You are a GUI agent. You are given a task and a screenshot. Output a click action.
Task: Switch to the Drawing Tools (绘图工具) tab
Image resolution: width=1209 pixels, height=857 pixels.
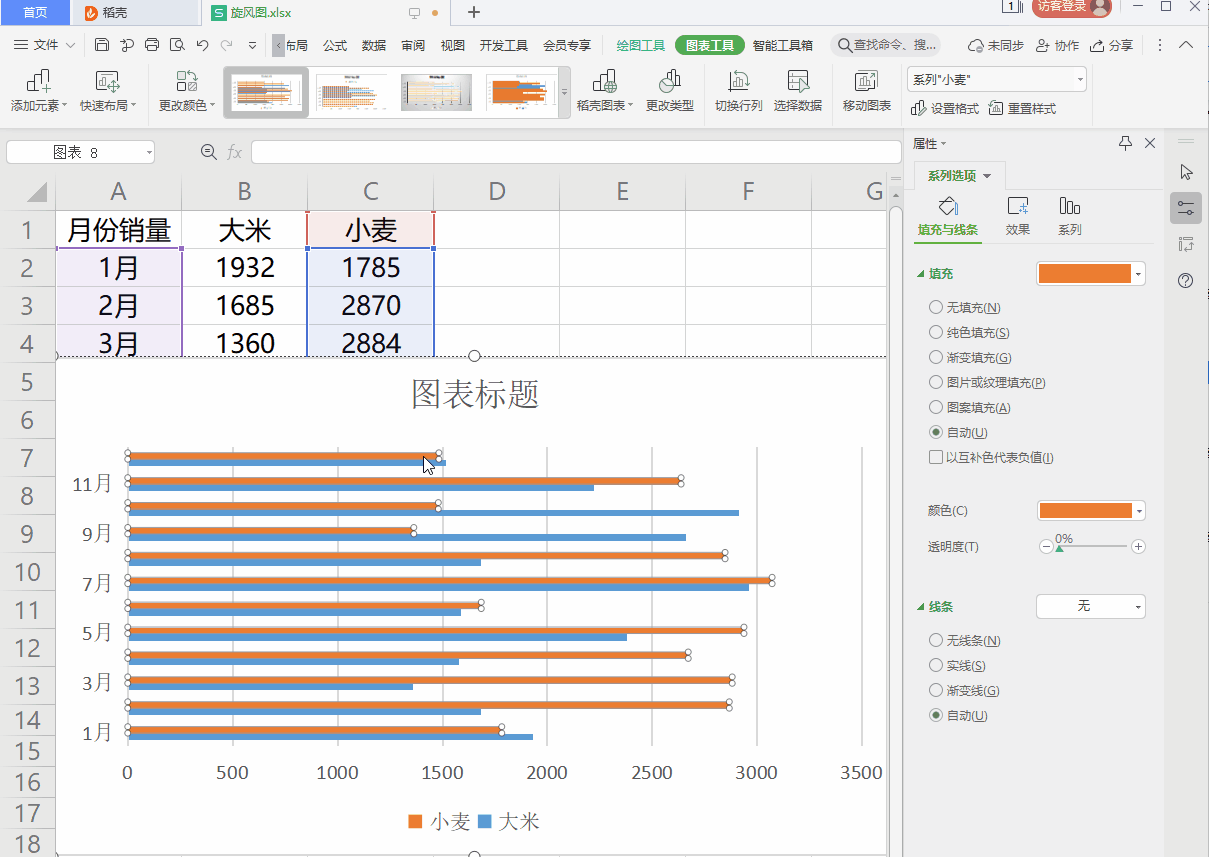[641, 45]
